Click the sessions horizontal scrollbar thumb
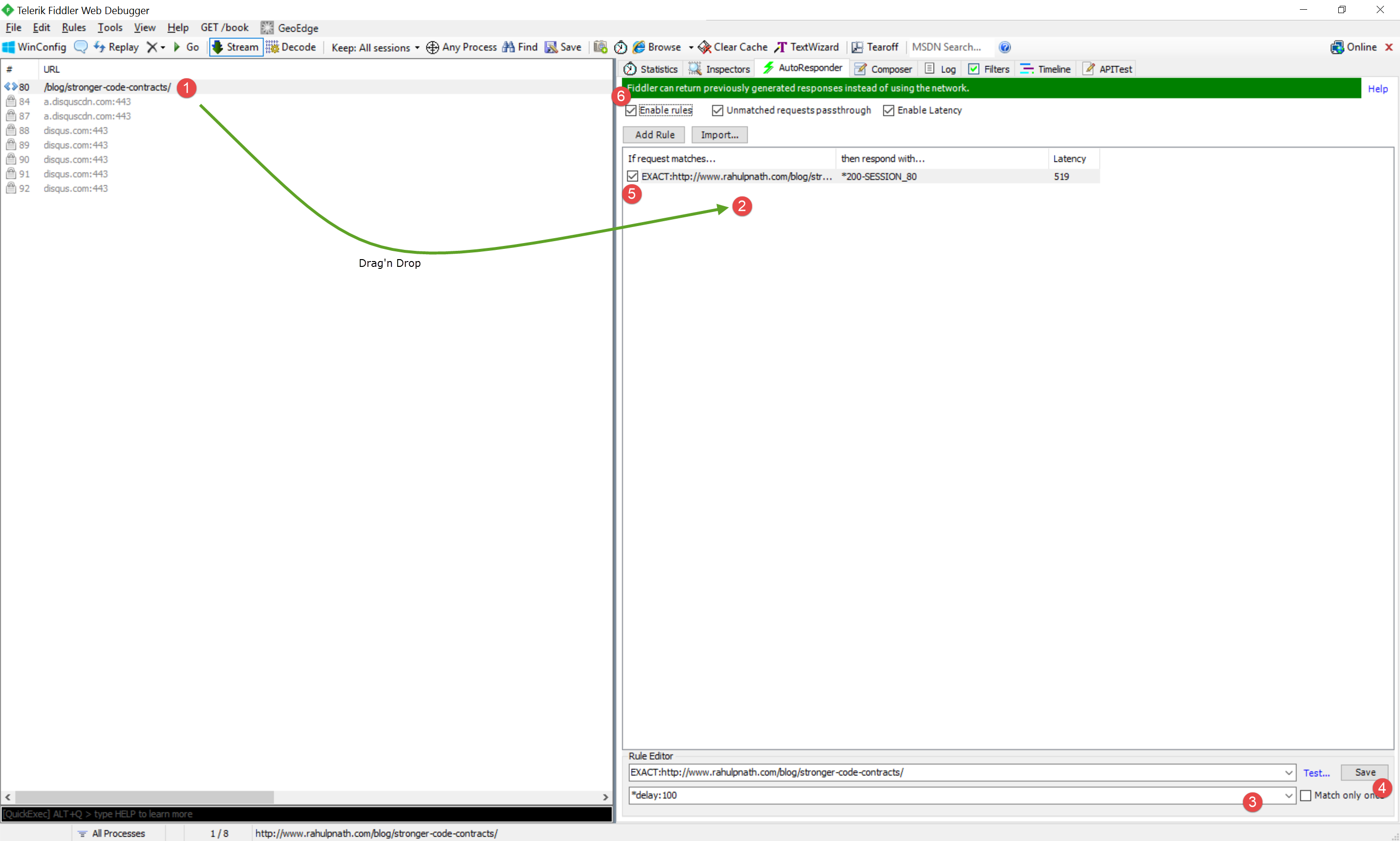Image resolution: width=1400 pixels, height=841 pixels. tap(144, 797)
